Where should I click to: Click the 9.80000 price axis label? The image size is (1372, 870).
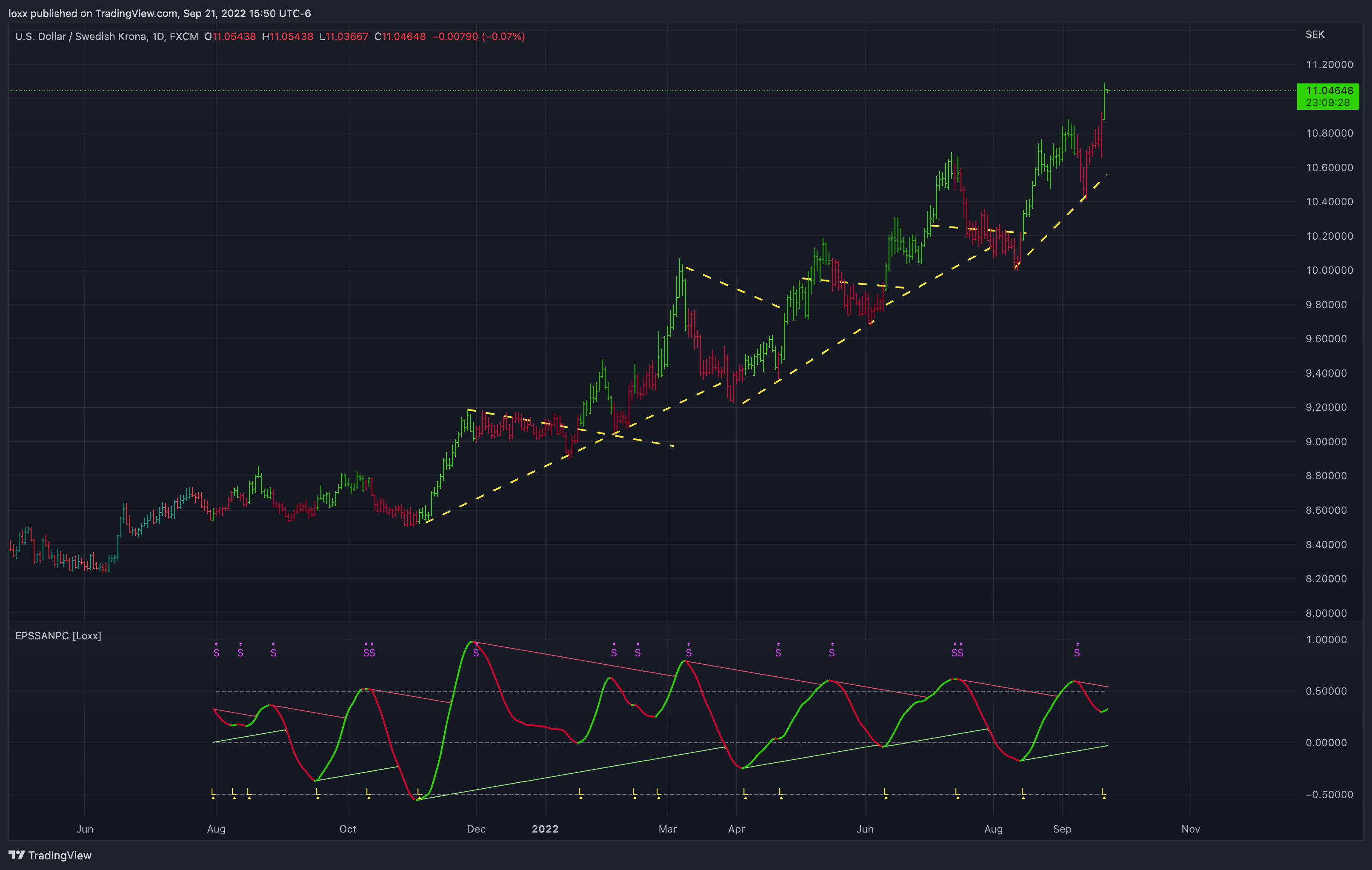1326,305
